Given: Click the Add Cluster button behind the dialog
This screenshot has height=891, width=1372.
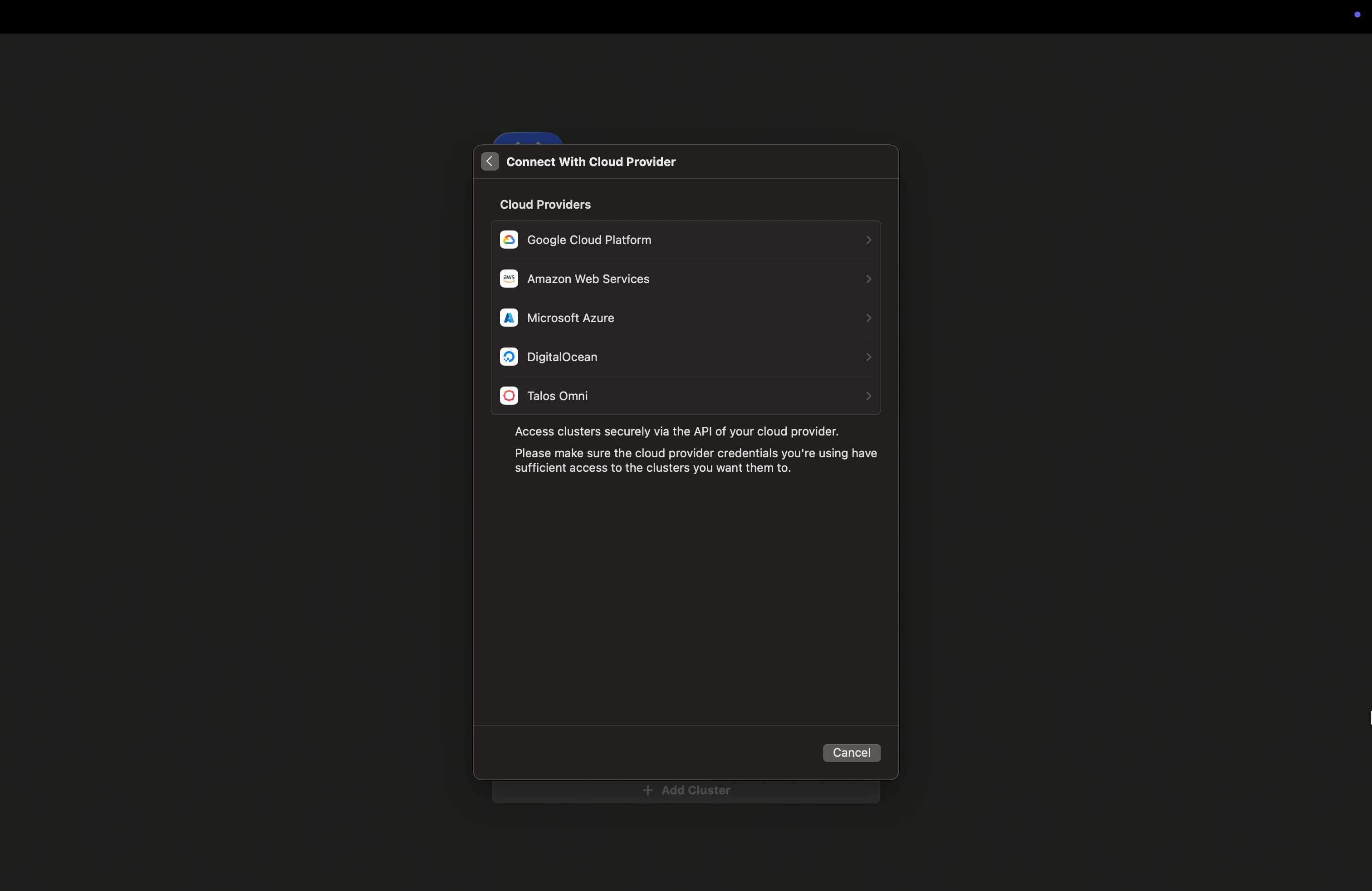Looking at the screenshot, I should point(686,791).
